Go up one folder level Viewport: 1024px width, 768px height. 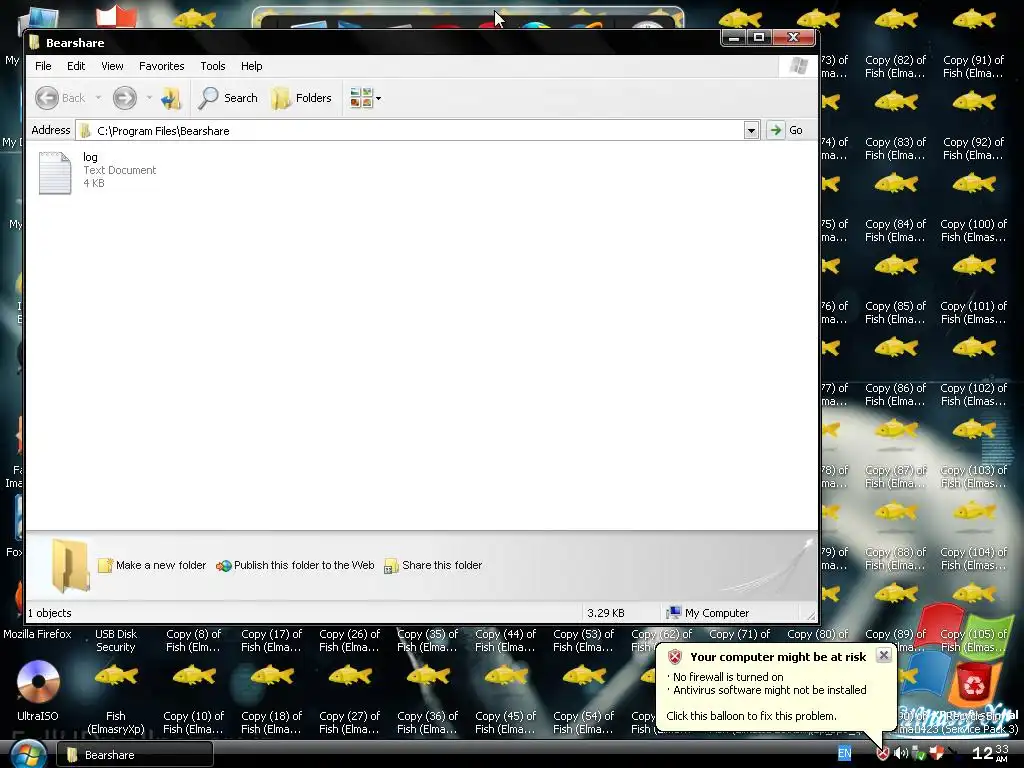coord(170,98)
